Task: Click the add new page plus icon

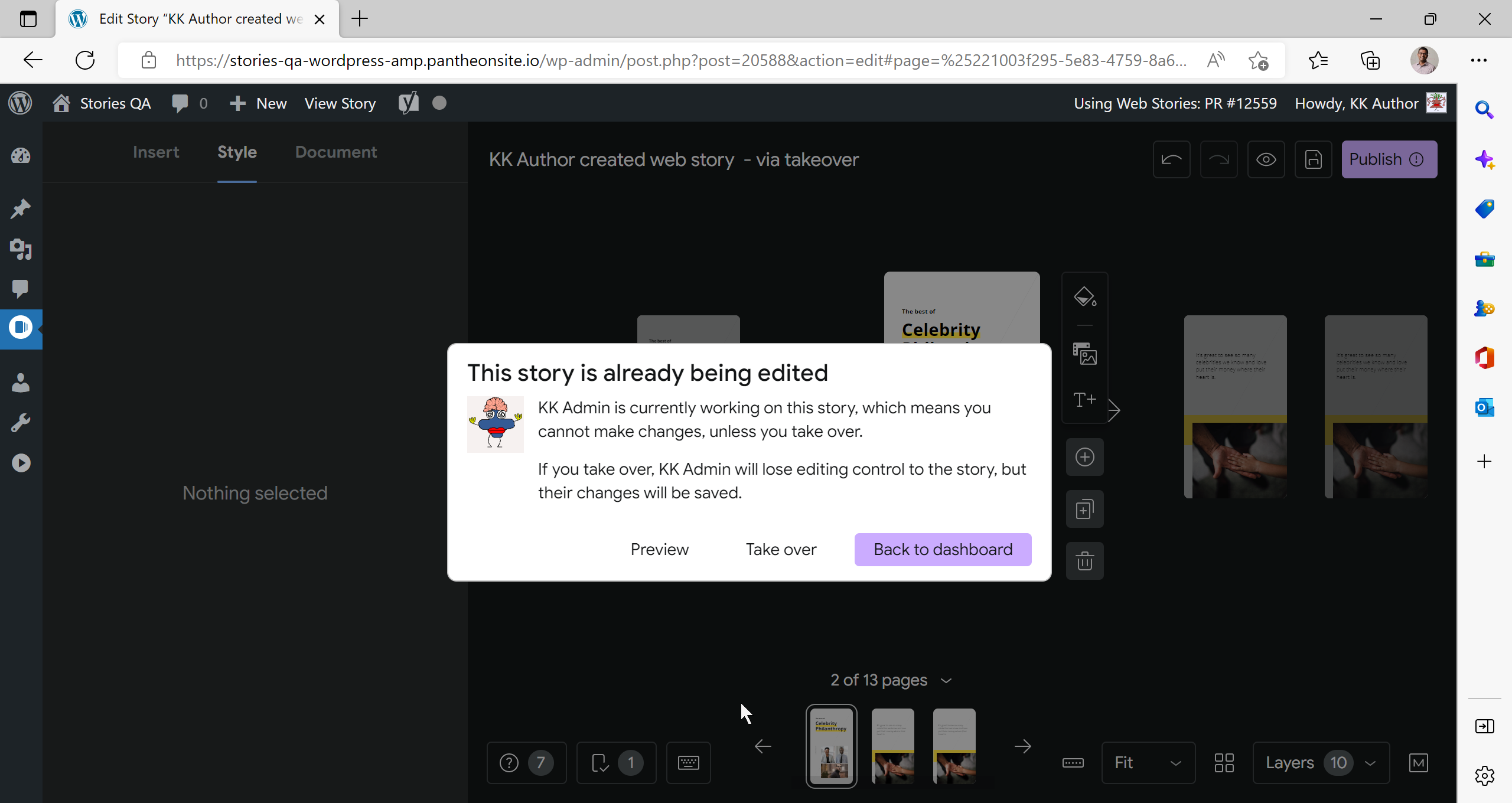Action: [1085, 457]
